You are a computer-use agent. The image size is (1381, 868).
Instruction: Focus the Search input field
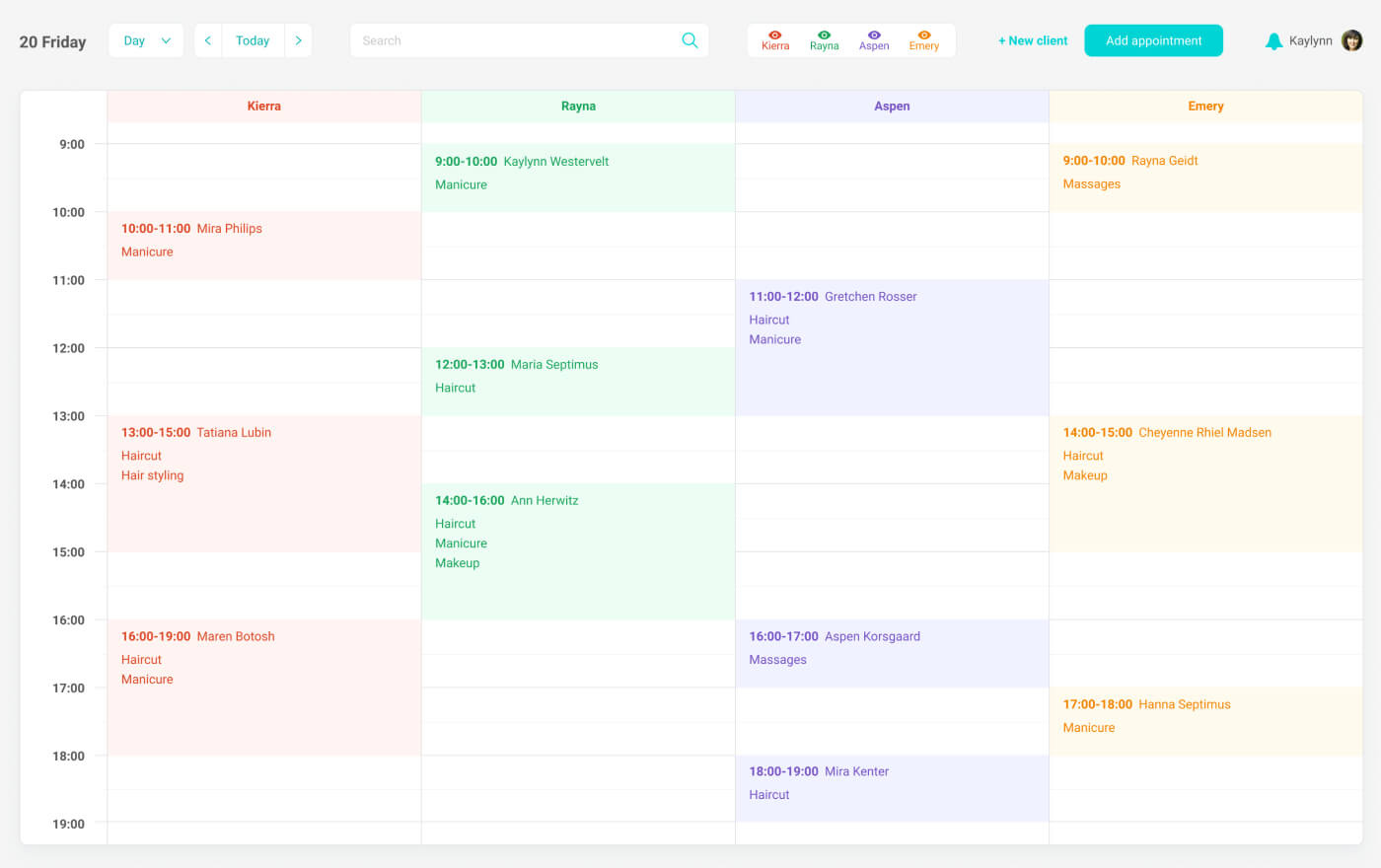point(513,40)
